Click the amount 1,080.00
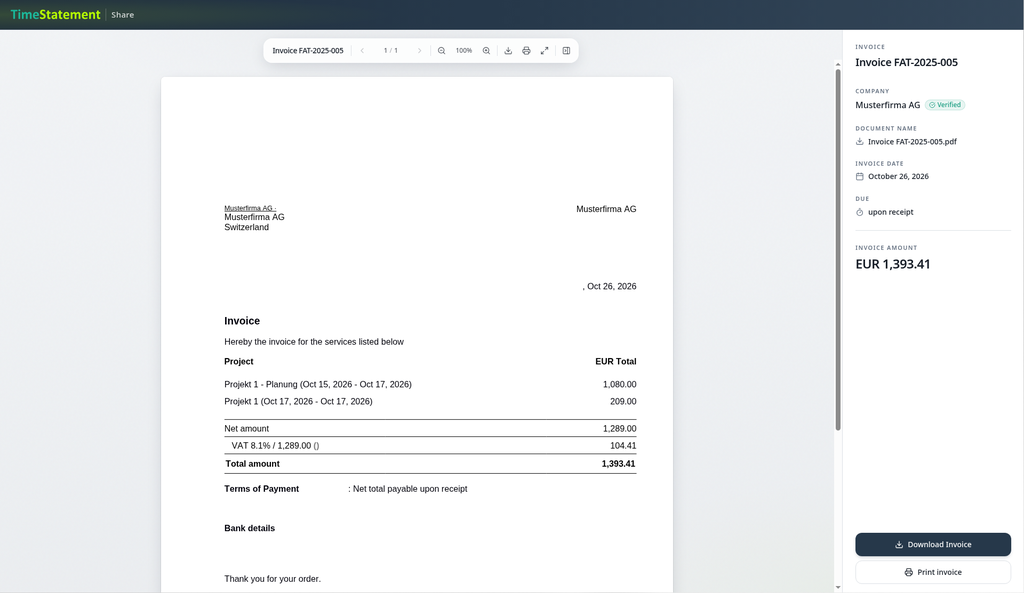Screen dimensions: 1024x593 [x=619, y=384]
